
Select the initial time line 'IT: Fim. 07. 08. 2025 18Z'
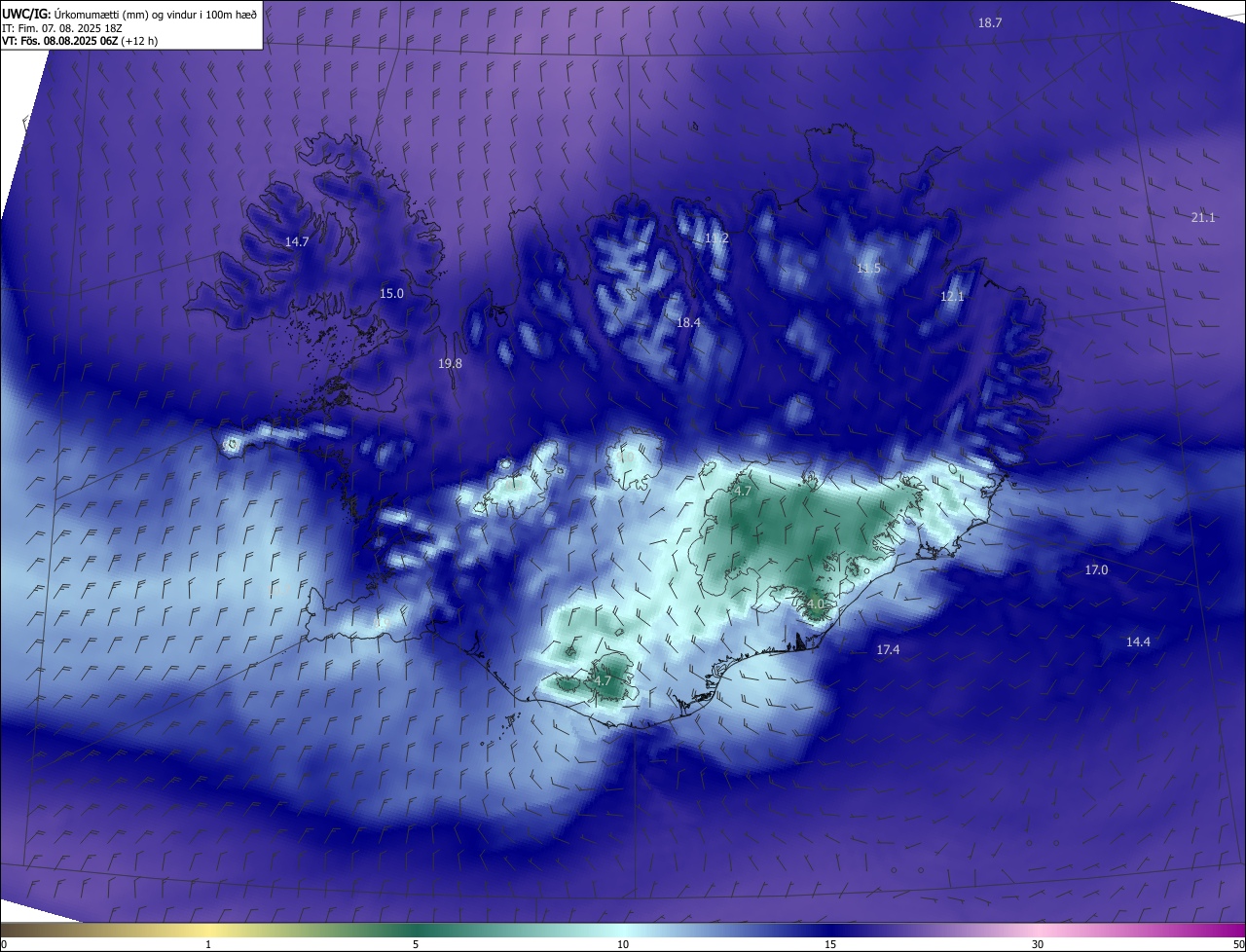coord(61,27)
